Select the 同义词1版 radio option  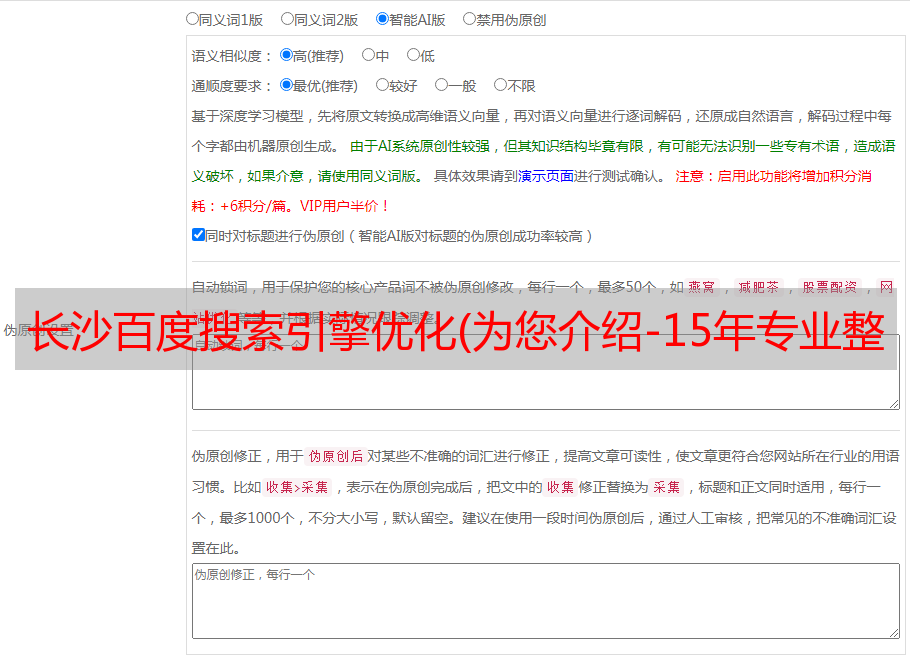(x=192, y=19)
